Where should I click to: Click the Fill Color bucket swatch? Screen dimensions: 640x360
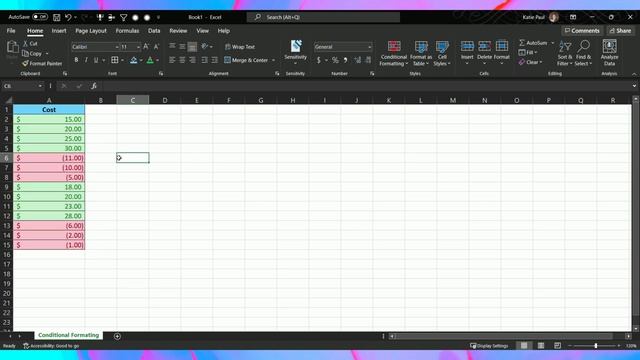coord(133,60)
